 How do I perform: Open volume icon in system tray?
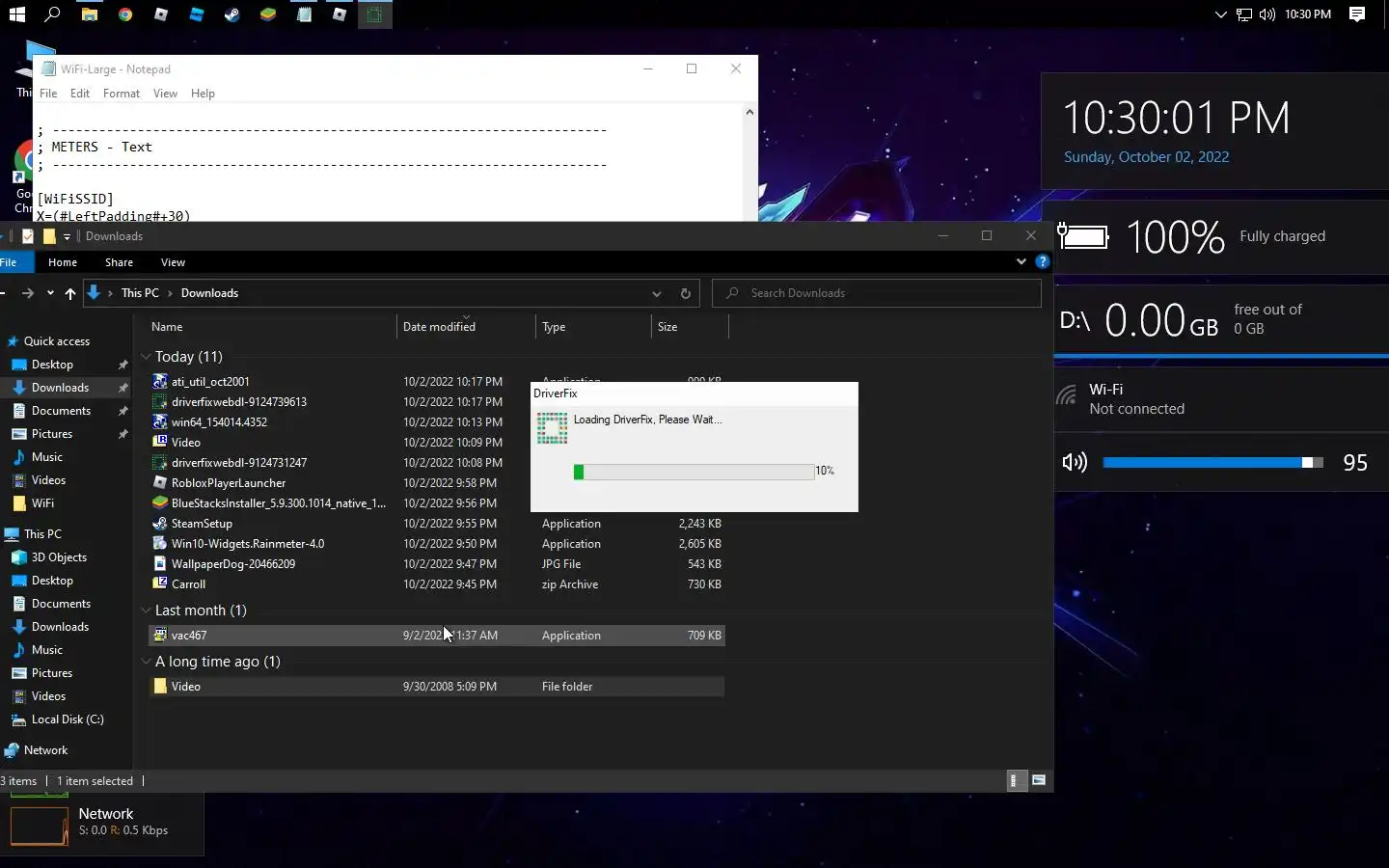pyautogui.click(x=1267, y=14)
